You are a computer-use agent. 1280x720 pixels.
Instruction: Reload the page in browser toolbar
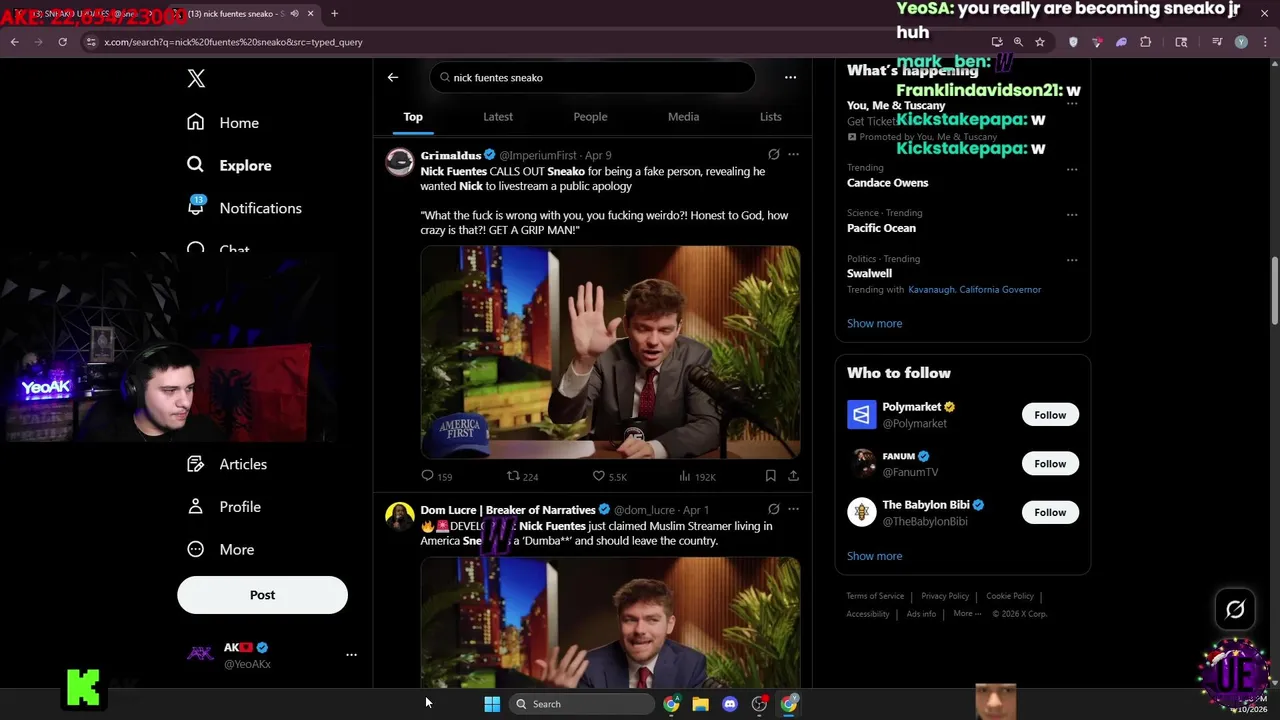pyautogui.click(x=62, y=42)
